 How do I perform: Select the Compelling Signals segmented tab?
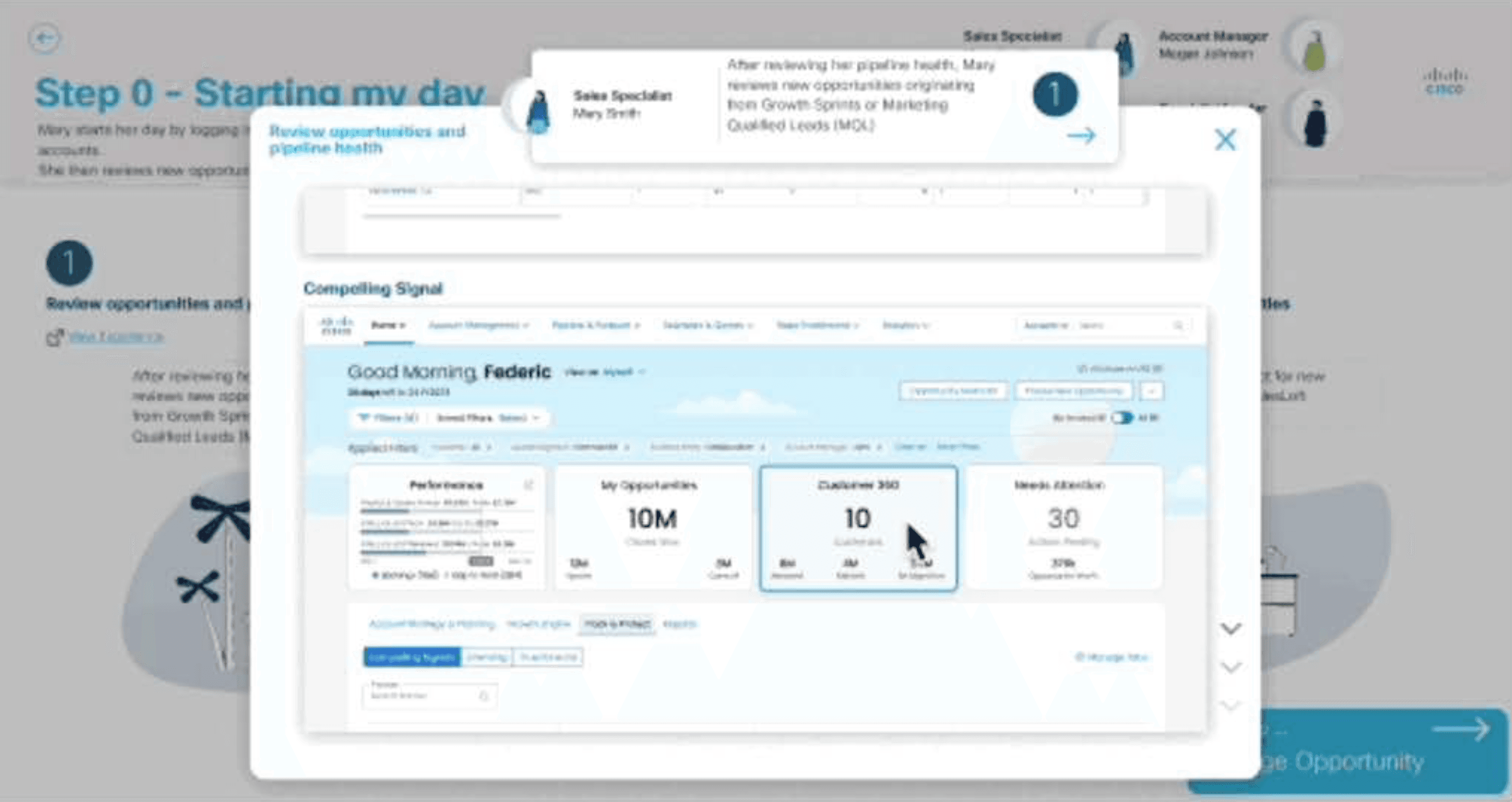[x=413, y=657]
